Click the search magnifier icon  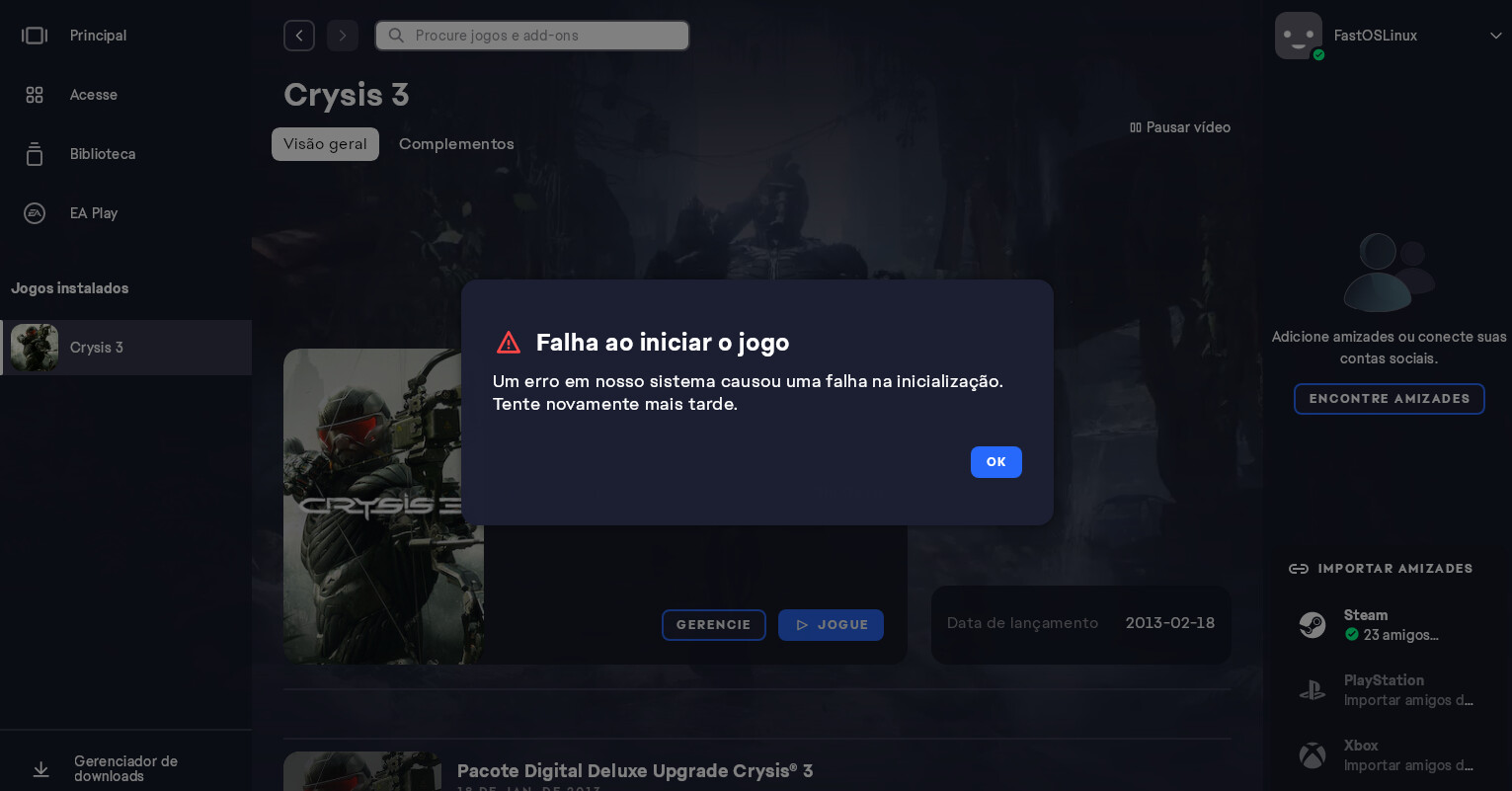pos(396,36)
